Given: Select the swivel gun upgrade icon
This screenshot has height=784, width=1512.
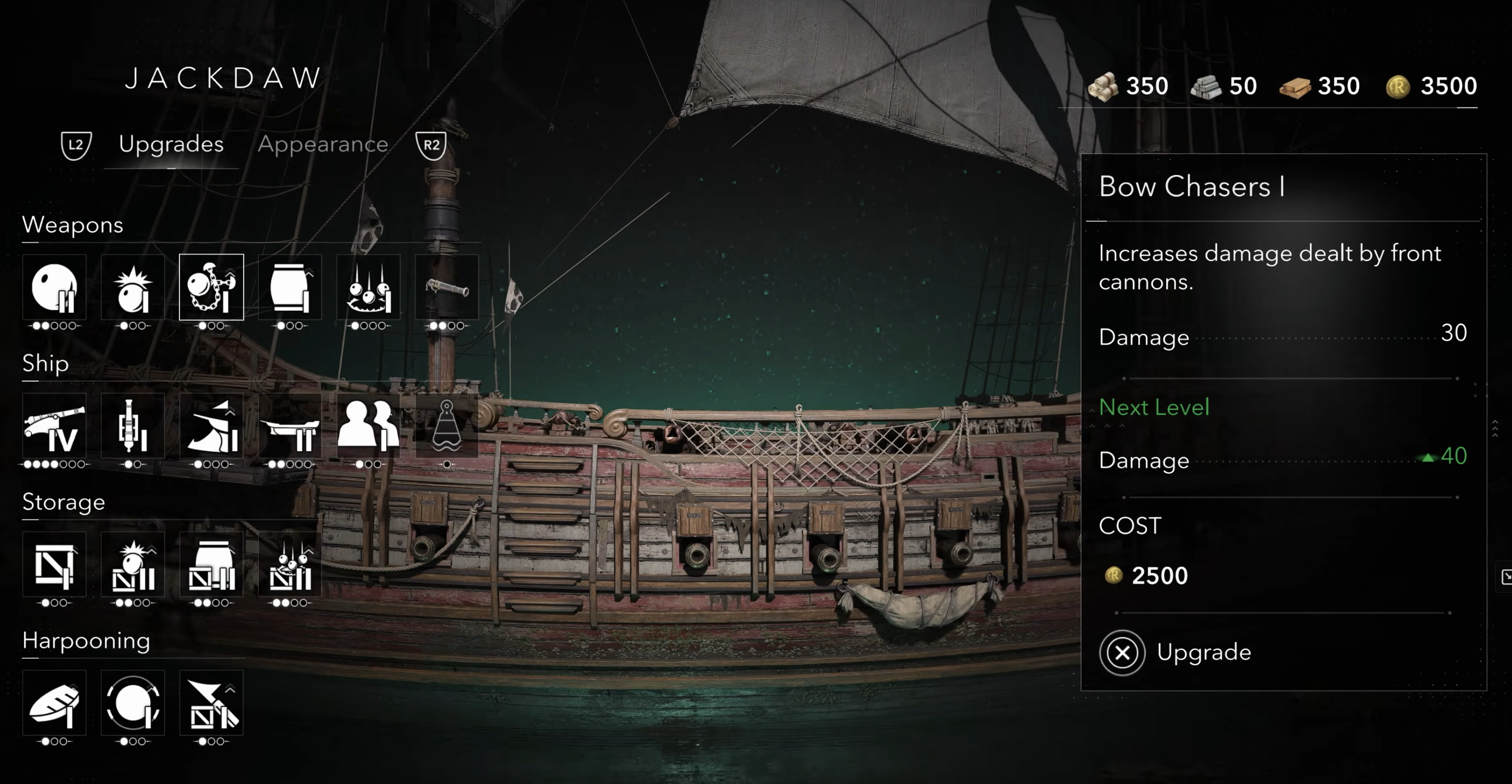Looking at the screenshot, I should (x=447, y=287).
